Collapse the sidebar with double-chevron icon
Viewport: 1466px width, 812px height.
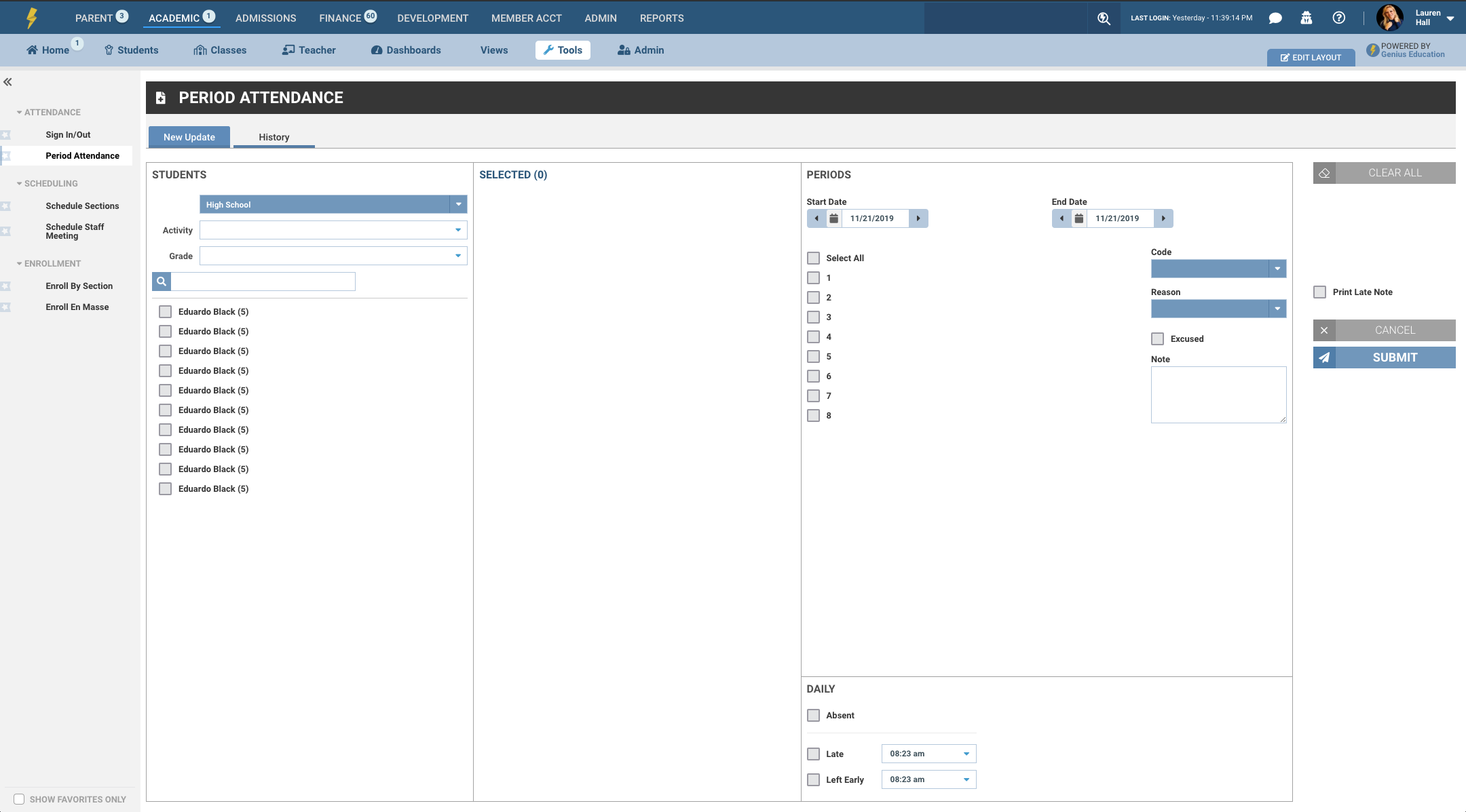point(8,82)
